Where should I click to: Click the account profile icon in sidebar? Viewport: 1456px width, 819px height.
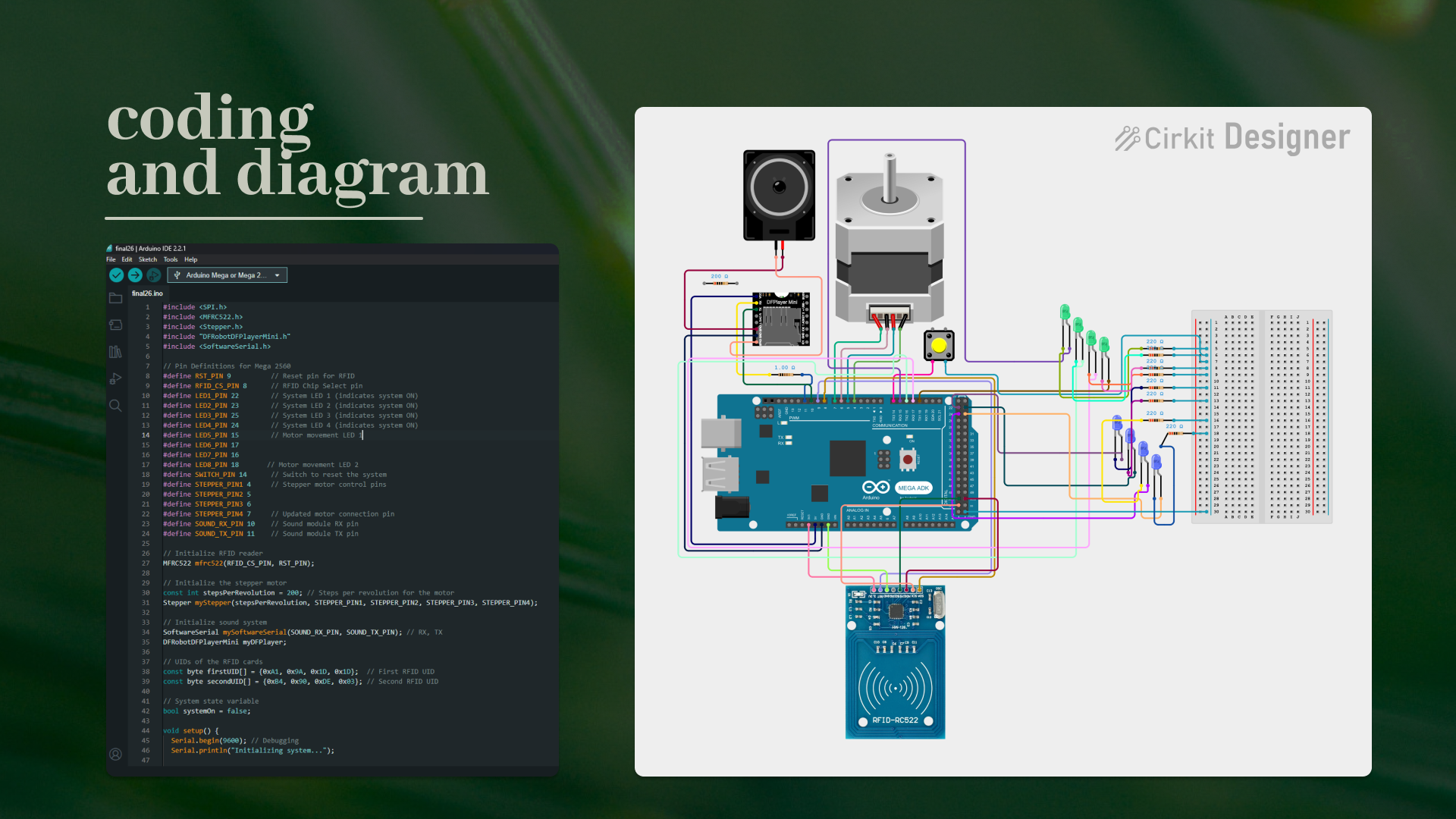(115, 755)
